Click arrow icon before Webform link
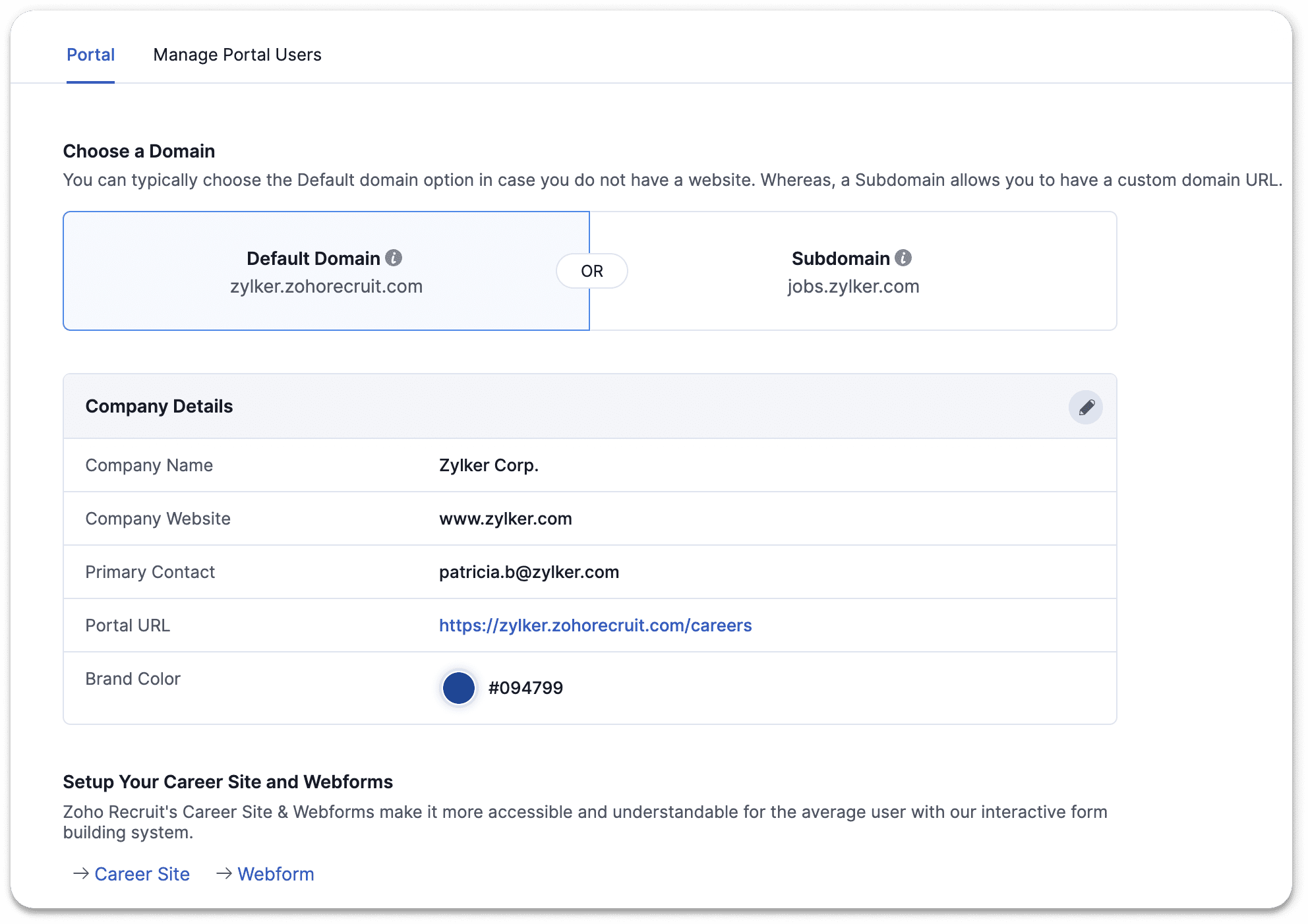This screenshot has height=924, width=1308. coord(224,873)
